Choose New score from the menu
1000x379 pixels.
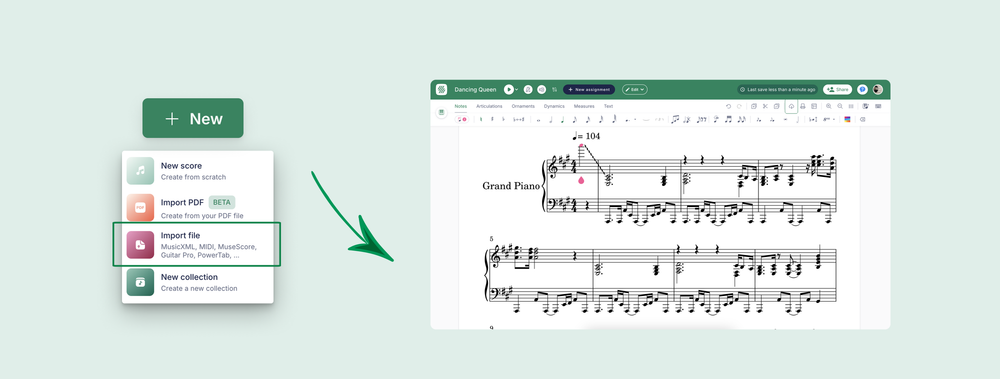pyautogui.click(x=198, y=170)
